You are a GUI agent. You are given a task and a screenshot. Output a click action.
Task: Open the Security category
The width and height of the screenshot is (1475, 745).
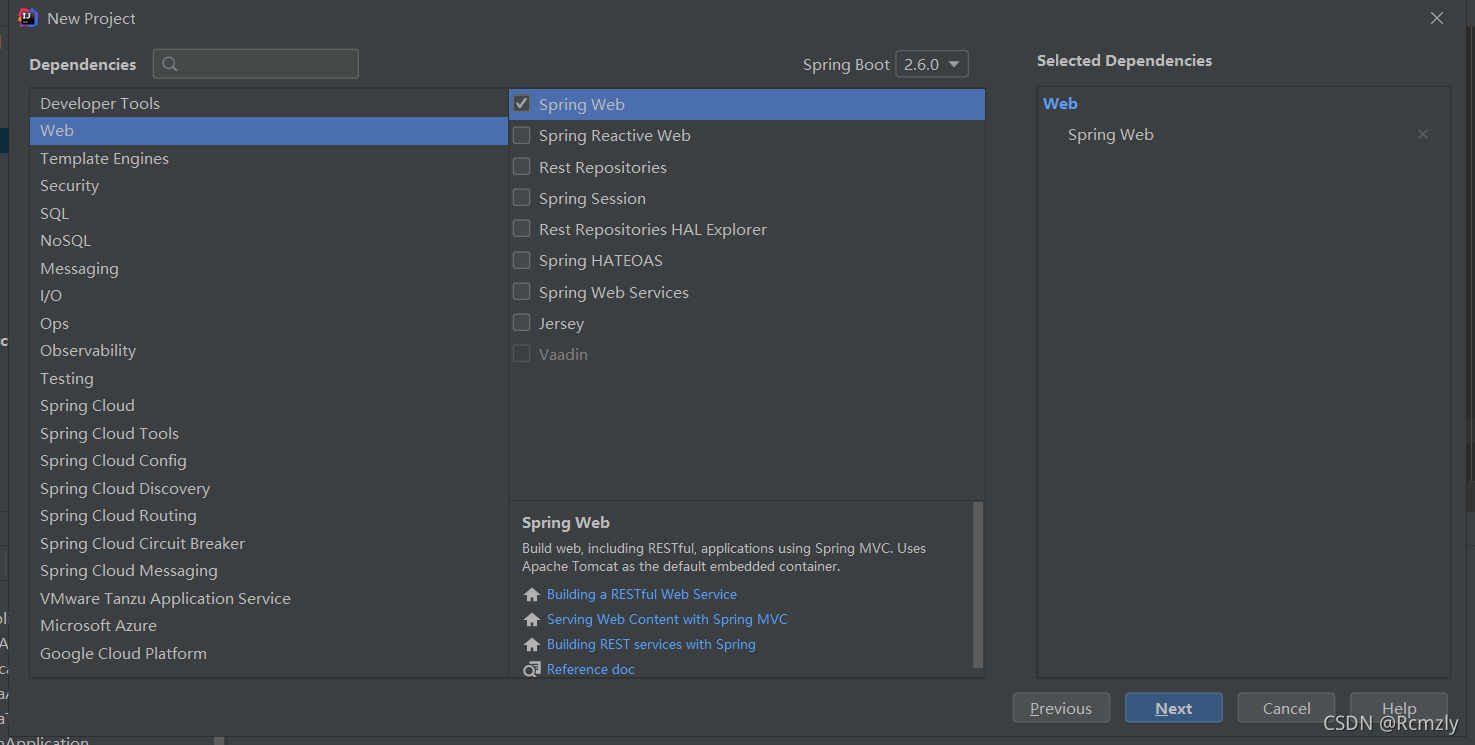269,186
